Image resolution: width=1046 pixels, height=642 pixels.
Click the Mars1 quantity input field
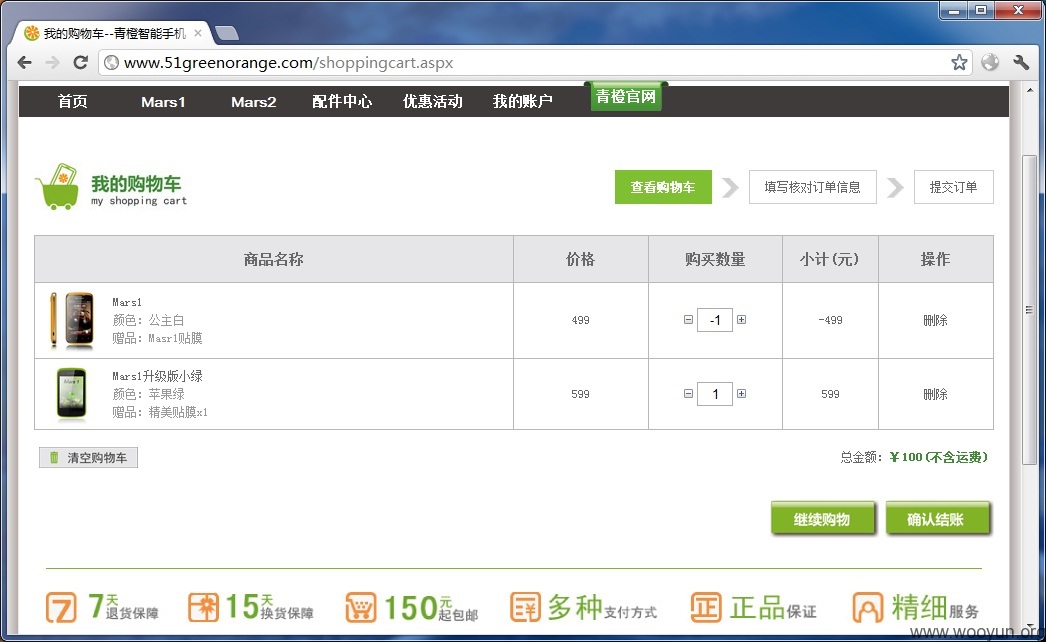tap(715, 320)
